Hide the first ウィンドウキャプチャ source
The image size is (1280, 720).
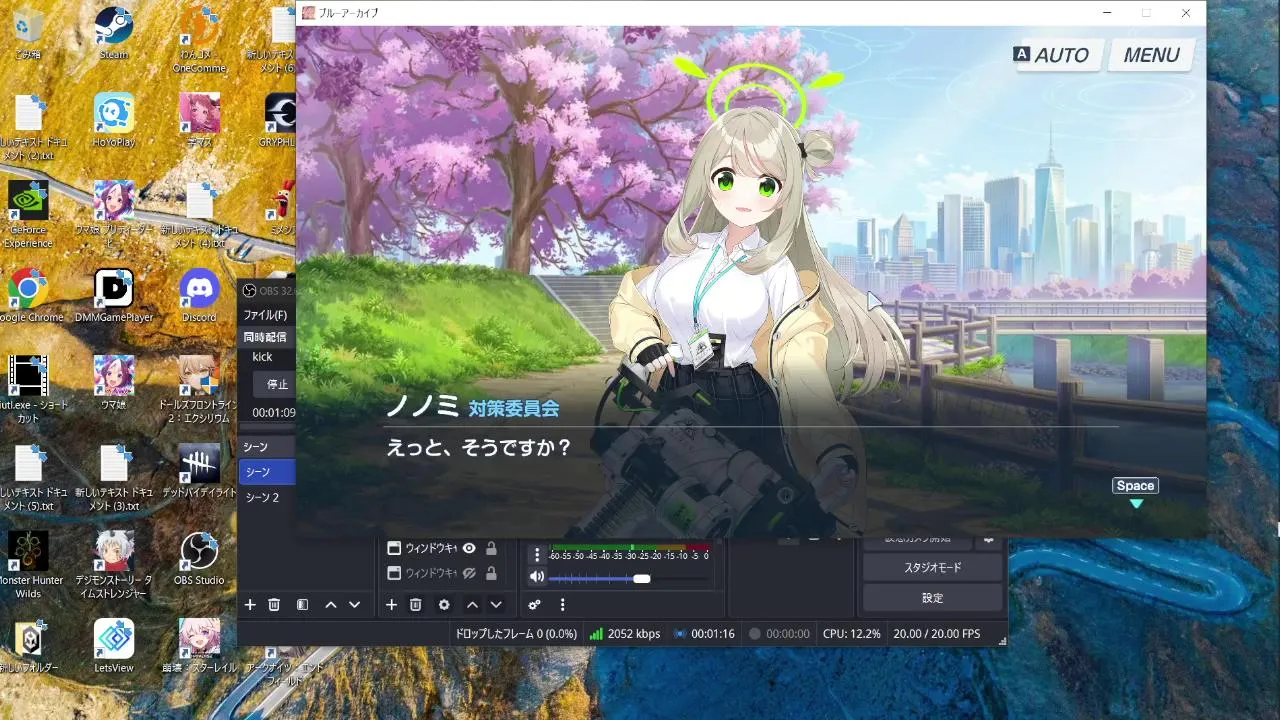pyautogui.click(x=469, y=548)
